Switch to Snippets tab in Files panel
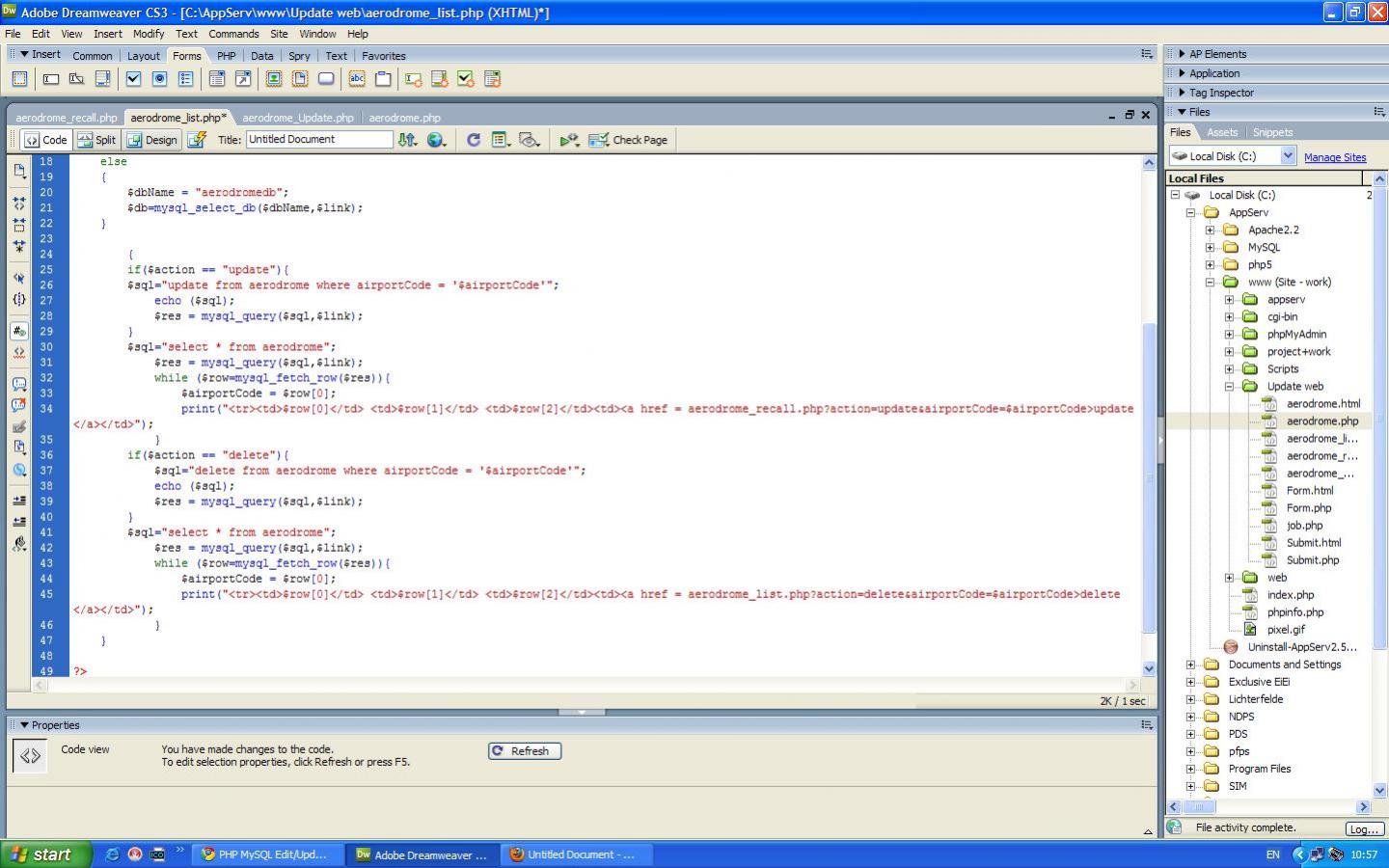The height and width of the screenshot is (868, 1389). (1272, 132)
